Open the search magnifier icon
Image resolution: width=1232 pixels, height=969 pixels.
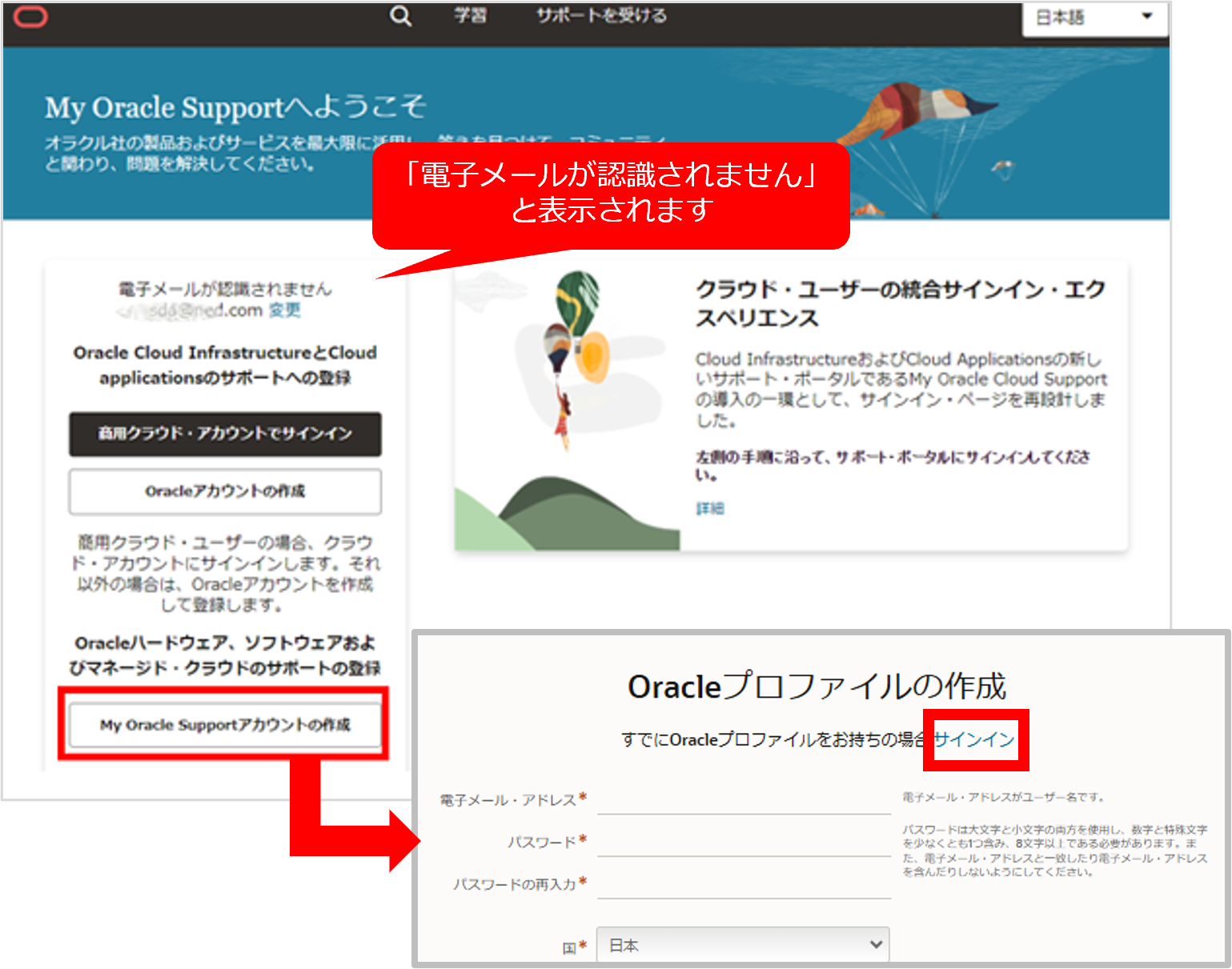pos(400,16)
